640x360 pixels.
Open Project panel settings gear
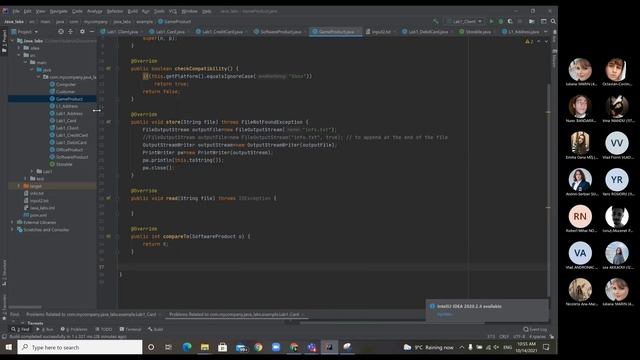(82, 31)
